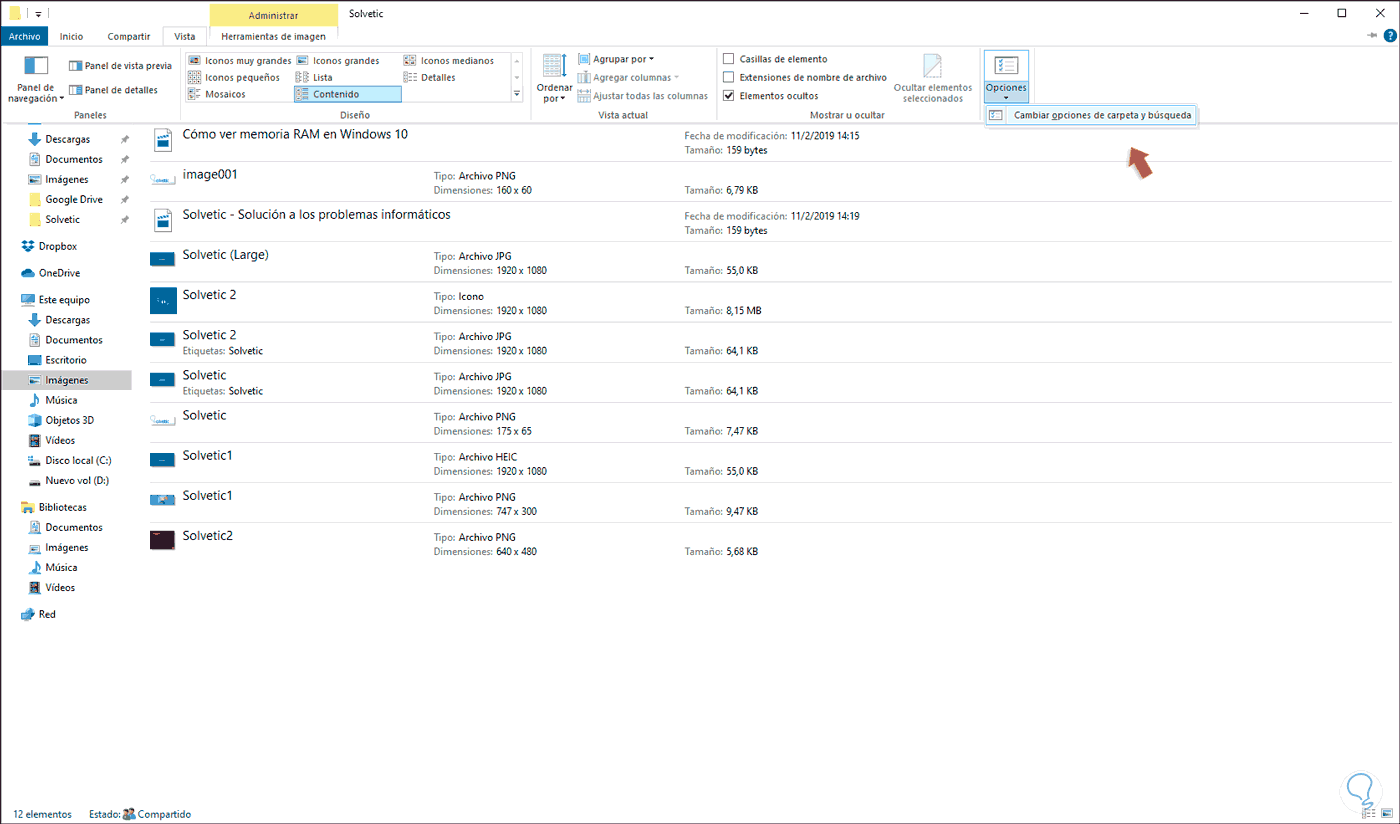Click the Bibliotecas icon
This screenshot has width=1400, height=824.
(x=28, y=507)
